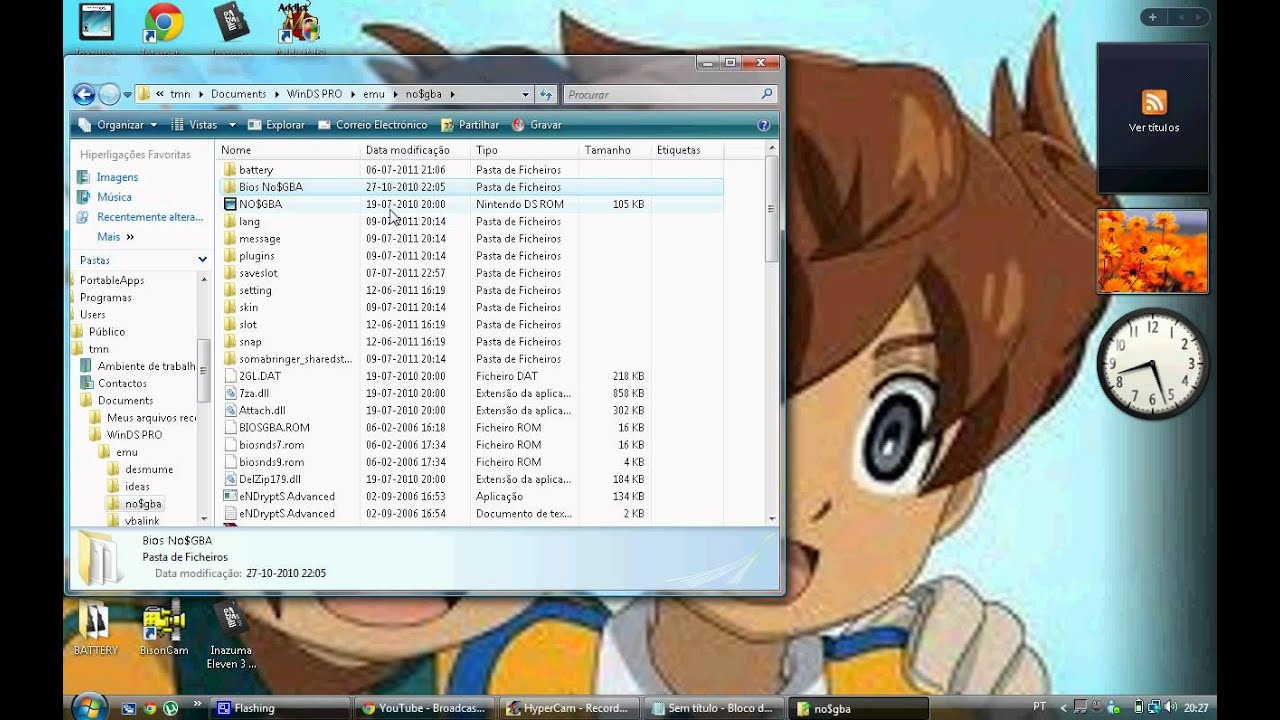
Task: Sort by Data modificação column header
Action: point(415,150)
